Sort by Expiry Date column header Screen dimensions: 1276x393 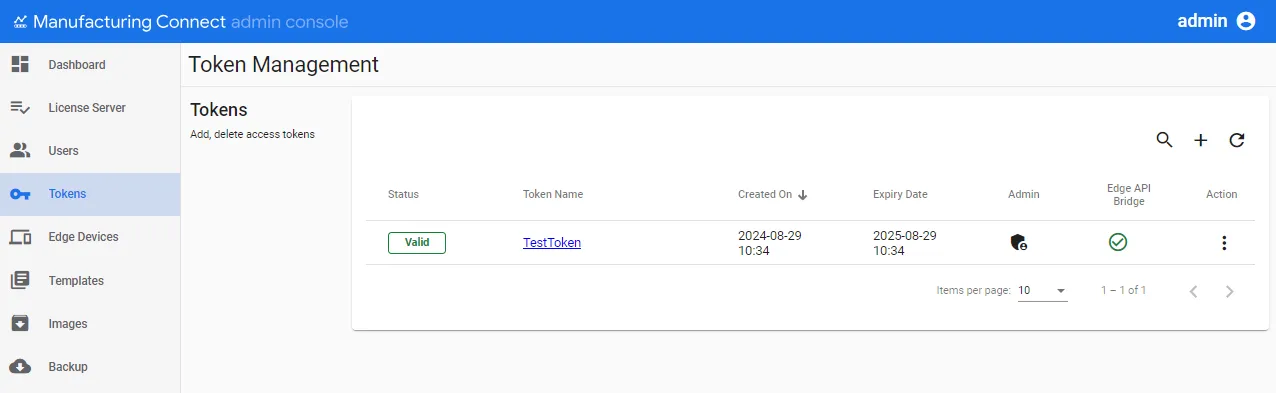[x=900, y=195]
